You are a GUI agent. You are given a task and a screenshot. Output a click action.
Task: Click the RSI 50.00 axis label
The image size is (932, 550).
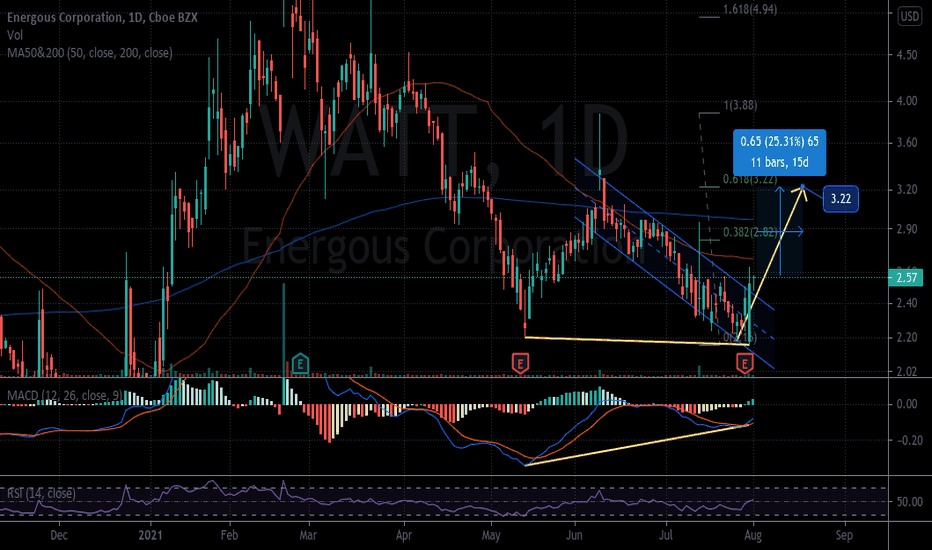(x=909, y=502)
